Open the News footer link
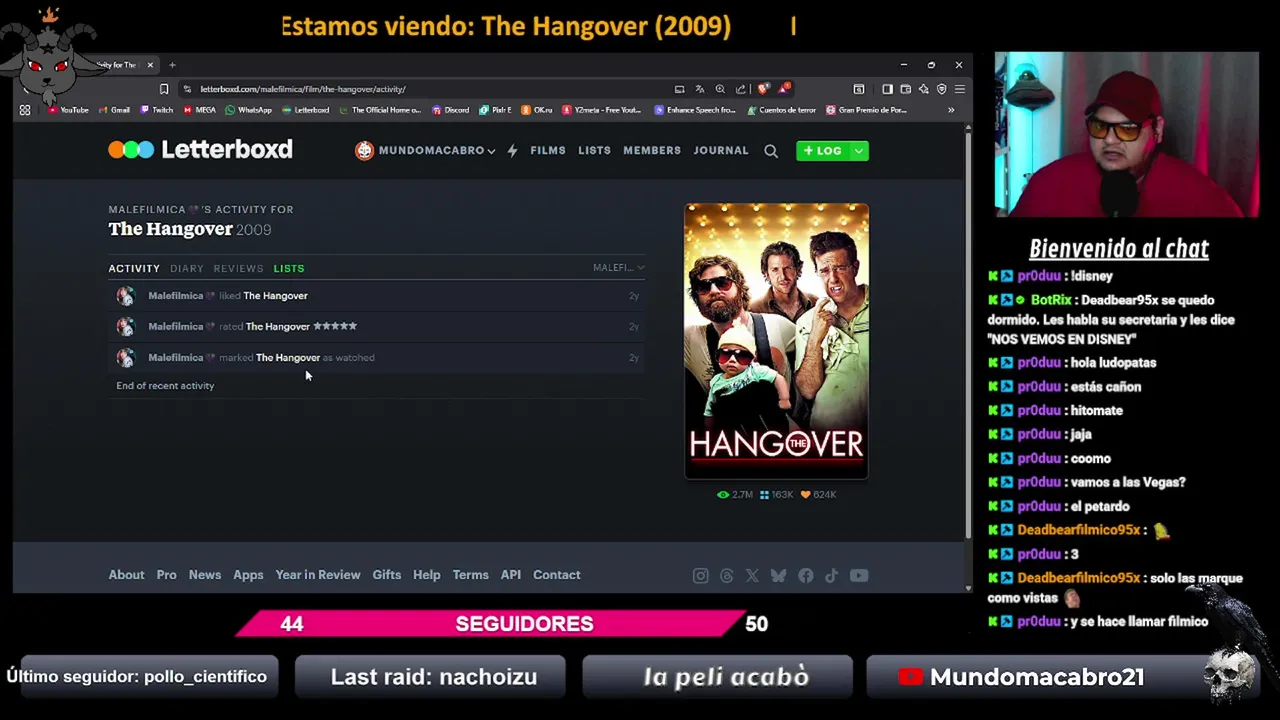Viewport: 1280px width, 720px height. tap(205, 575)
